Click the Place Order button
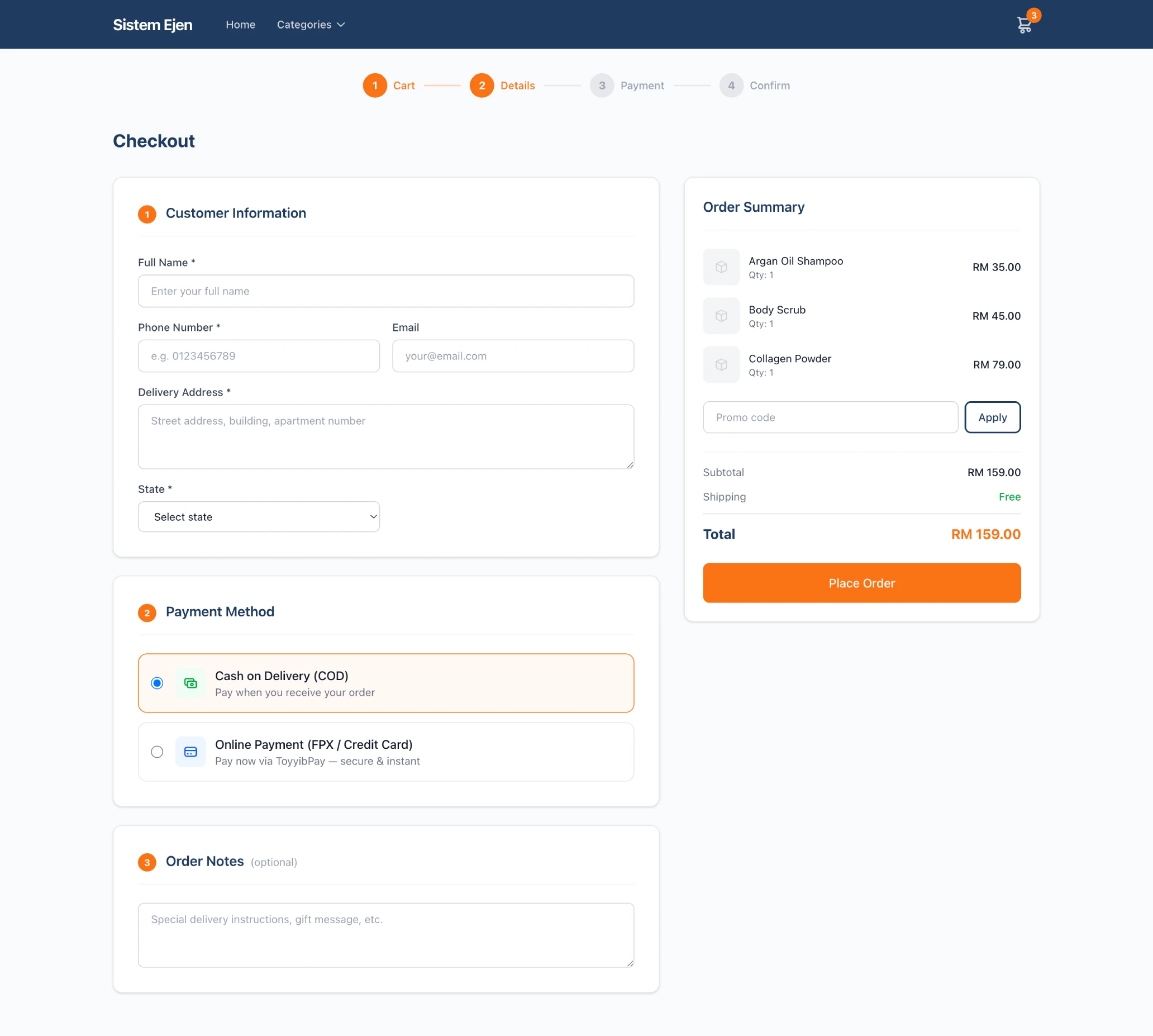 (861, 583)
